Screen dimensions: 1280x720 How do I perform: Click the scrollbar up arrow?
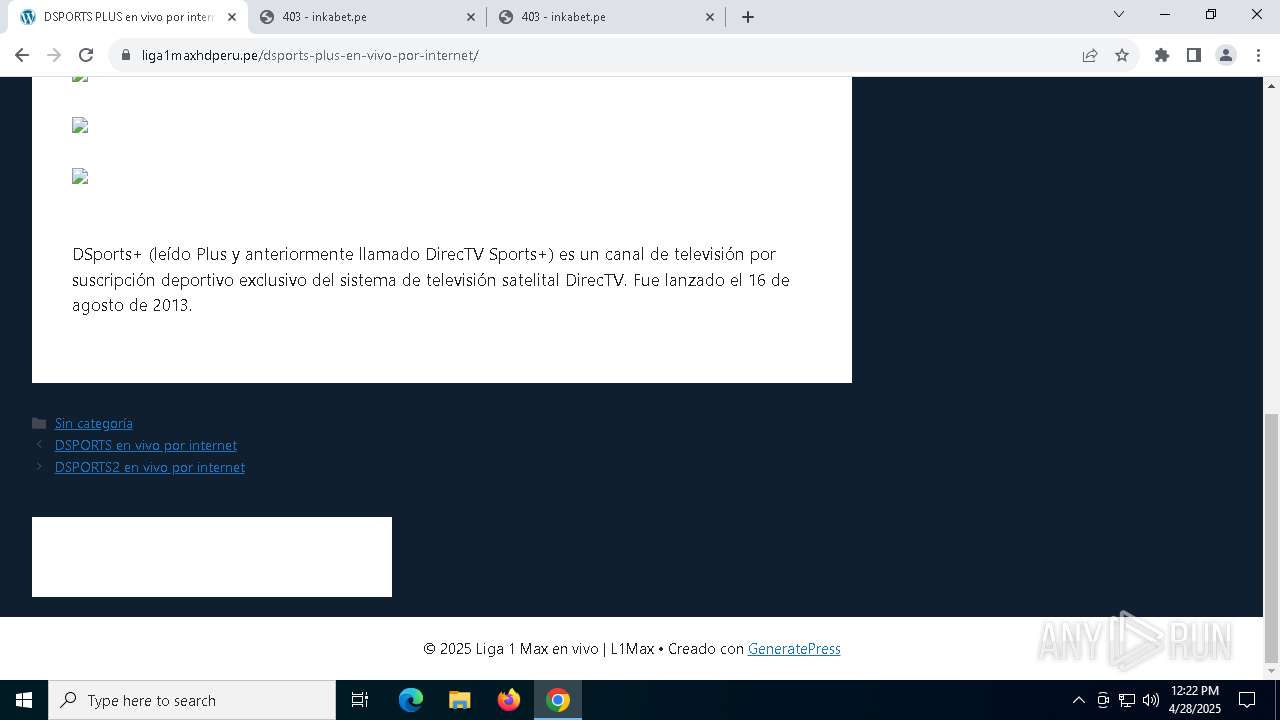(1271, 85)
